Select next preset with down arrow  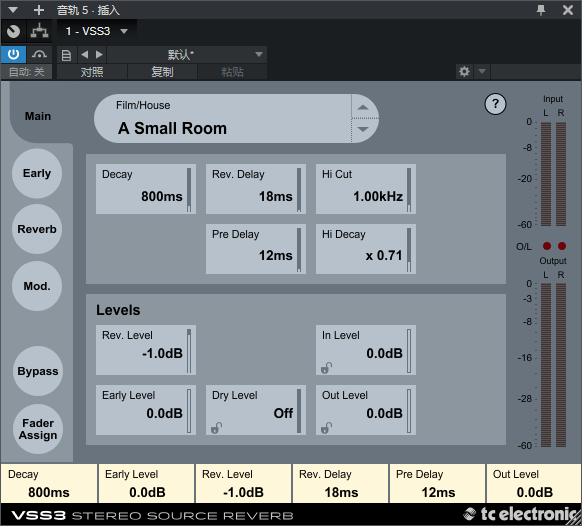point(363,130)
